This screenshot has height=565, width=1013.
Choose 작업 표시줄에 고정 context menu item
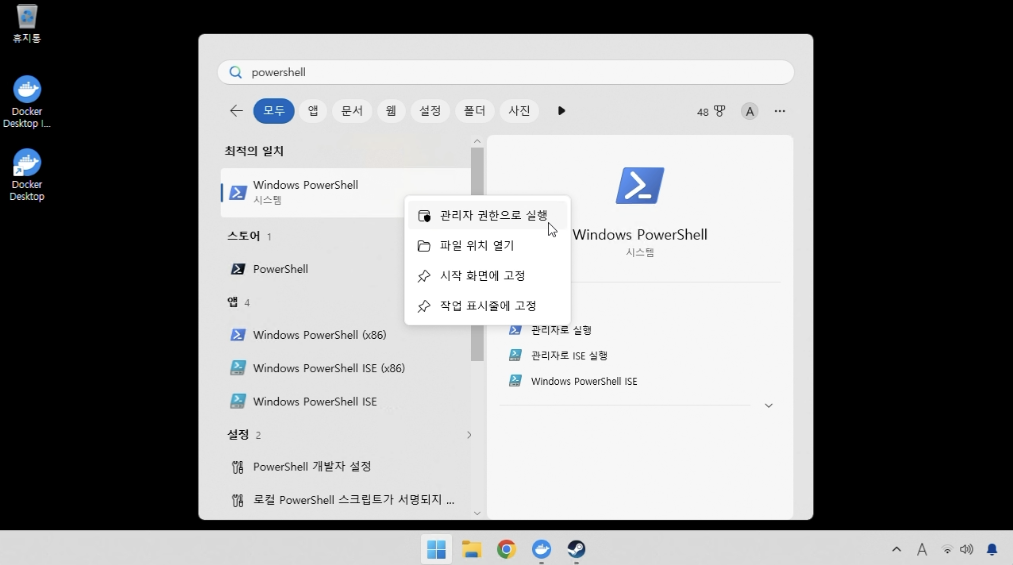pos(488,306)
